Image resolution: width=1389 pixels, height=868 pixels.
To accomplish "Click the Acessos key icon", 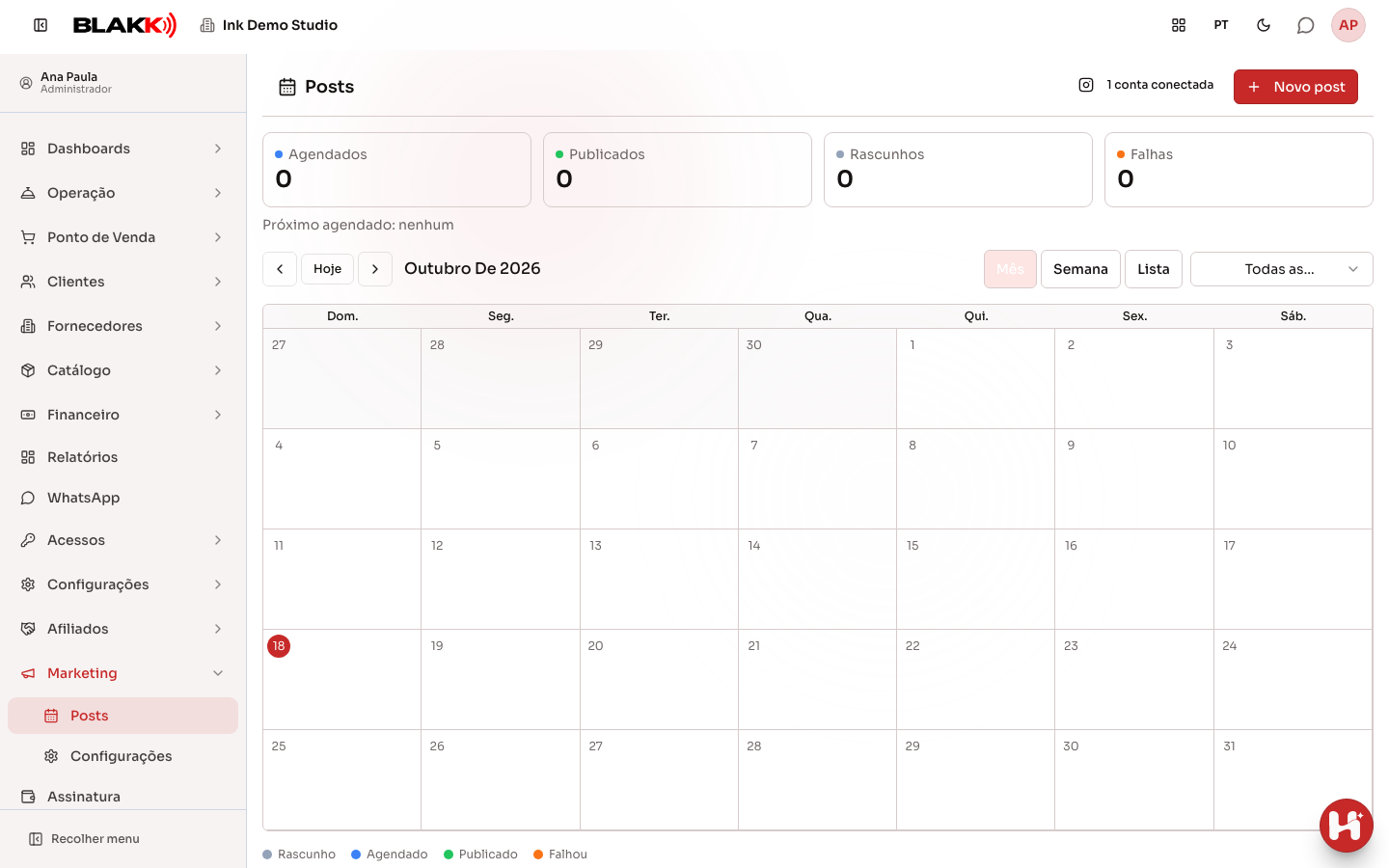I will click(x=28, y=540).
